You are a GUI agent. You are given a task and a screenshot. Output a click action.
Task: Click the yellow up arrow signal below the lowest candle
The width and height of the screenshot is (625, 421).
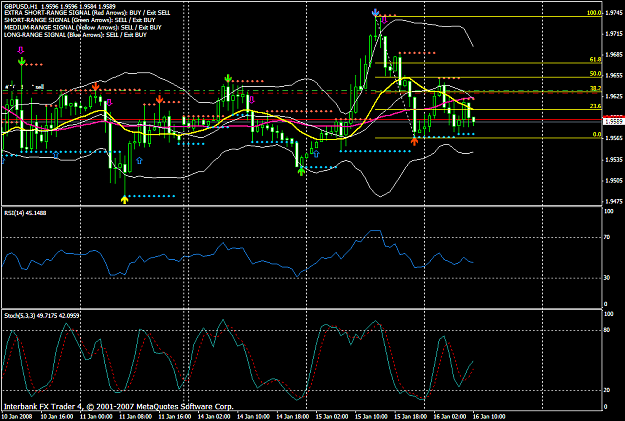coord(124,199)
